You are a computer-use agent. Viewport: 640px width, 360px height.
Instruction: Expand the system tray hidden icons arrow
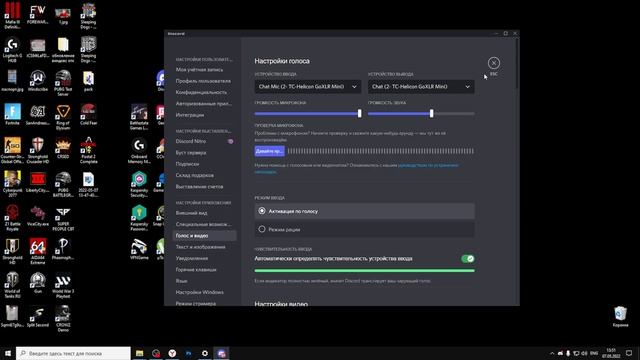tap(552, 353)
